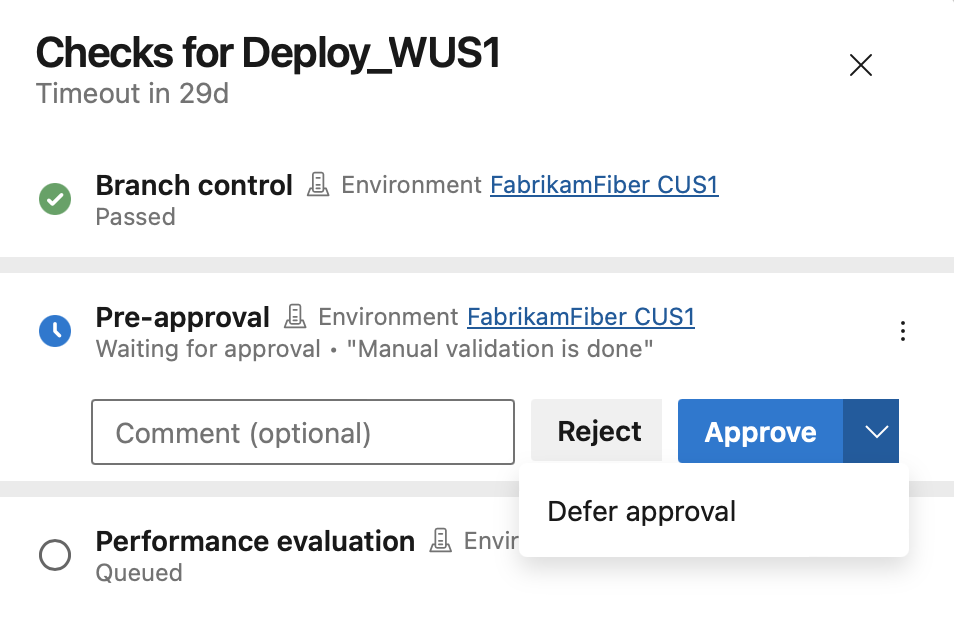Click the environment icon next to Branch control's environment label
Image resolution: width=954 pixels, height=619 pixels.
coord(317,184)
